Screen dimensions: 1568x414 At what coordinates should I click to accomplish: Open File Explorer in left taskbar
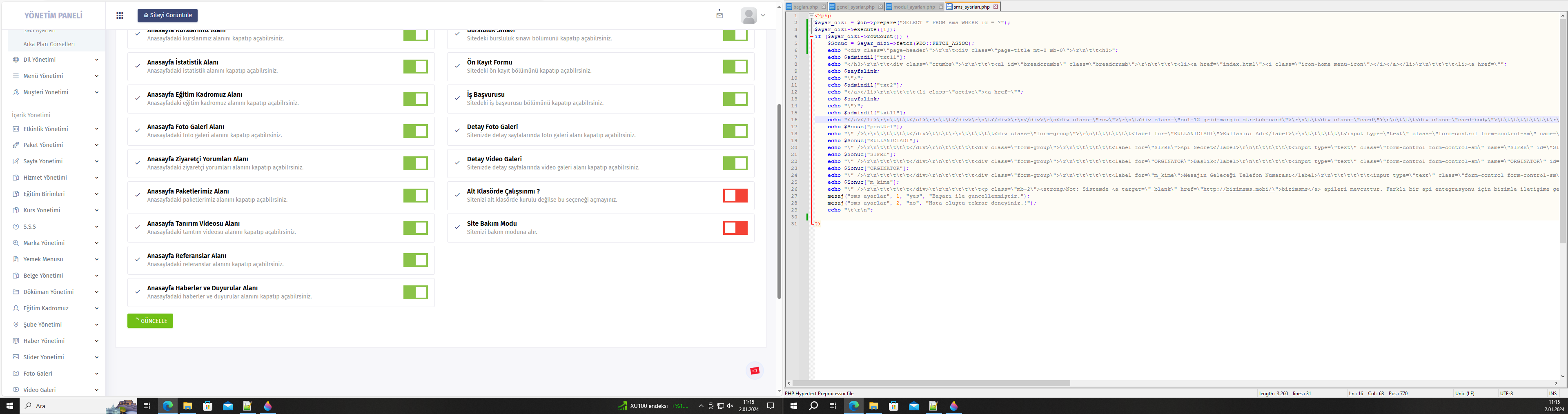[x=187, y=405]
